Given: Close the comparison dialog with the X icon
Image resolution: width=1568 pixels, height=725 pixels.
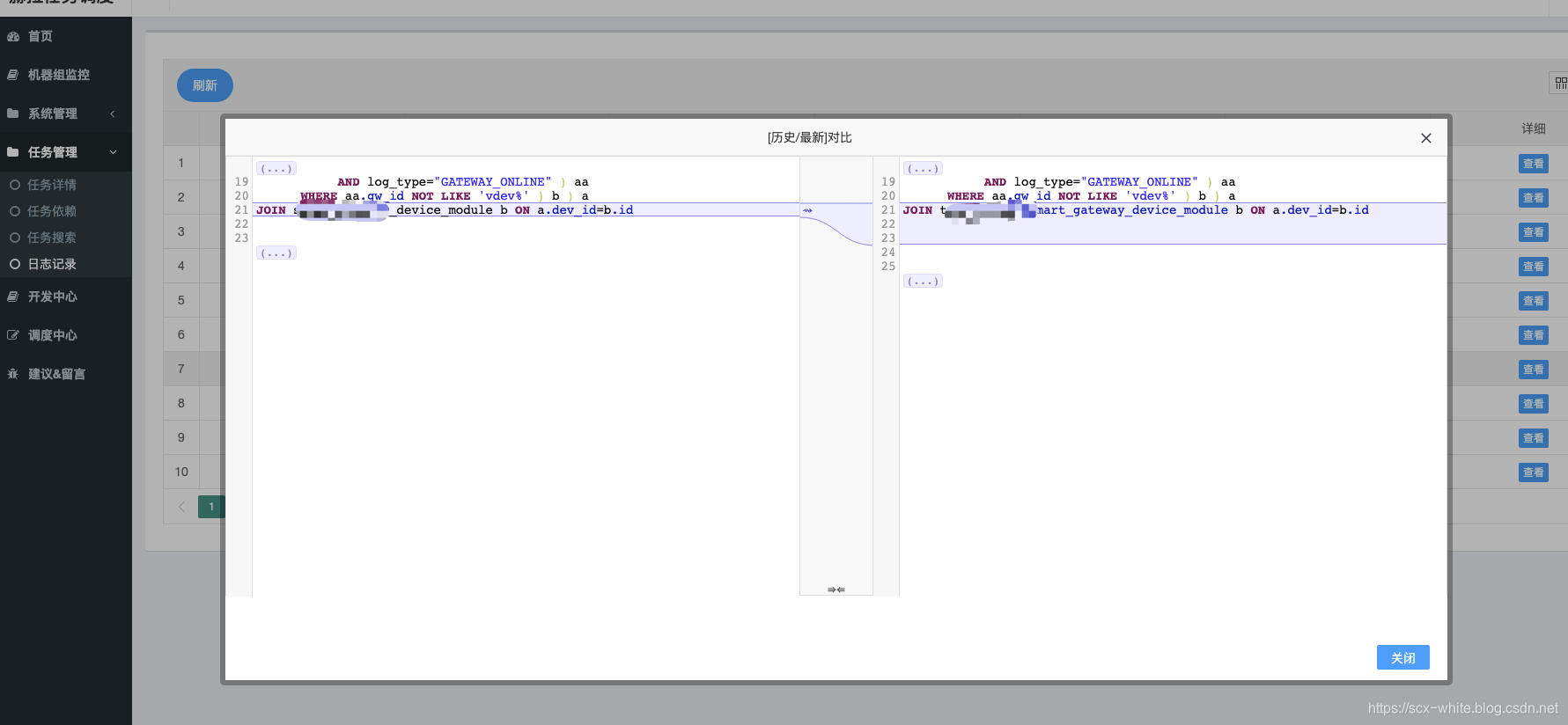Looking at the screenshot, I should click(1426, 138).
